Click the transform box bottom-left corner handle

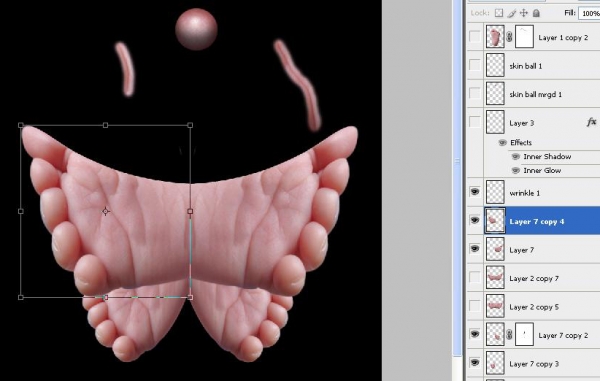(21, 297)
